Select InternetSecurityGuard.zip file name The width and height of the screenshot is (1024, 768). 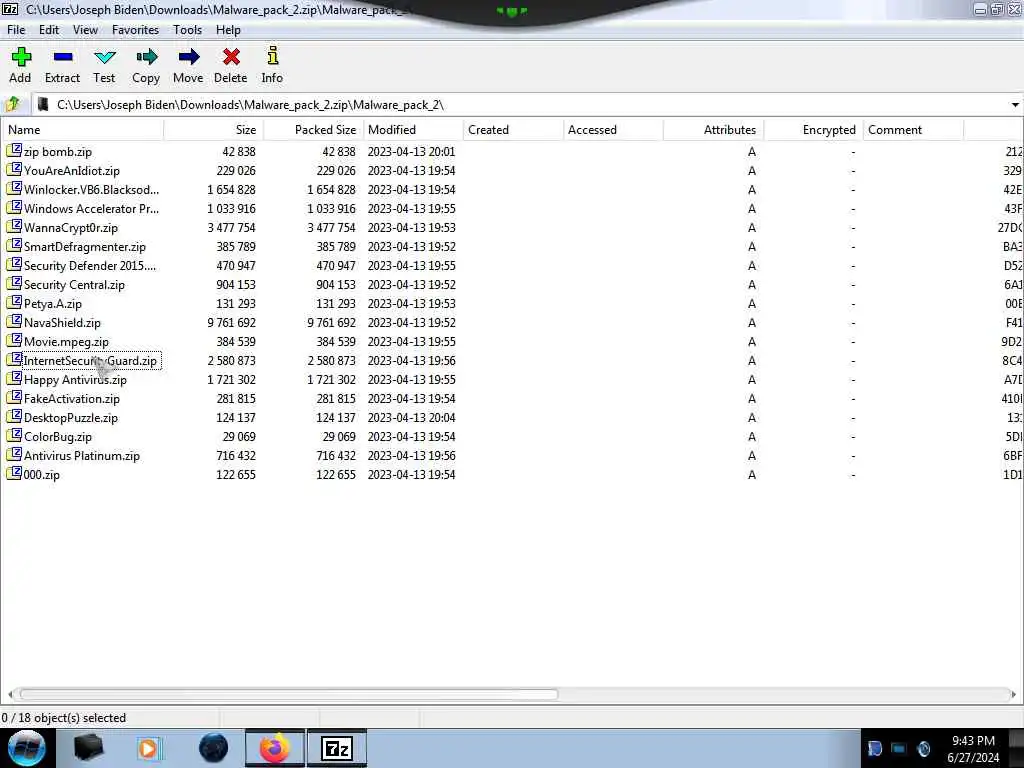(x=91, y=360)
